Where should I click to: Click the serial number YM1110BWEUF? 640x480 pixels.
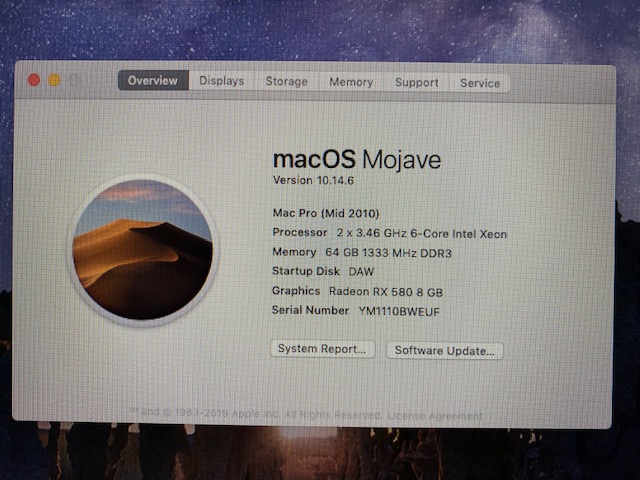[399, 311]
